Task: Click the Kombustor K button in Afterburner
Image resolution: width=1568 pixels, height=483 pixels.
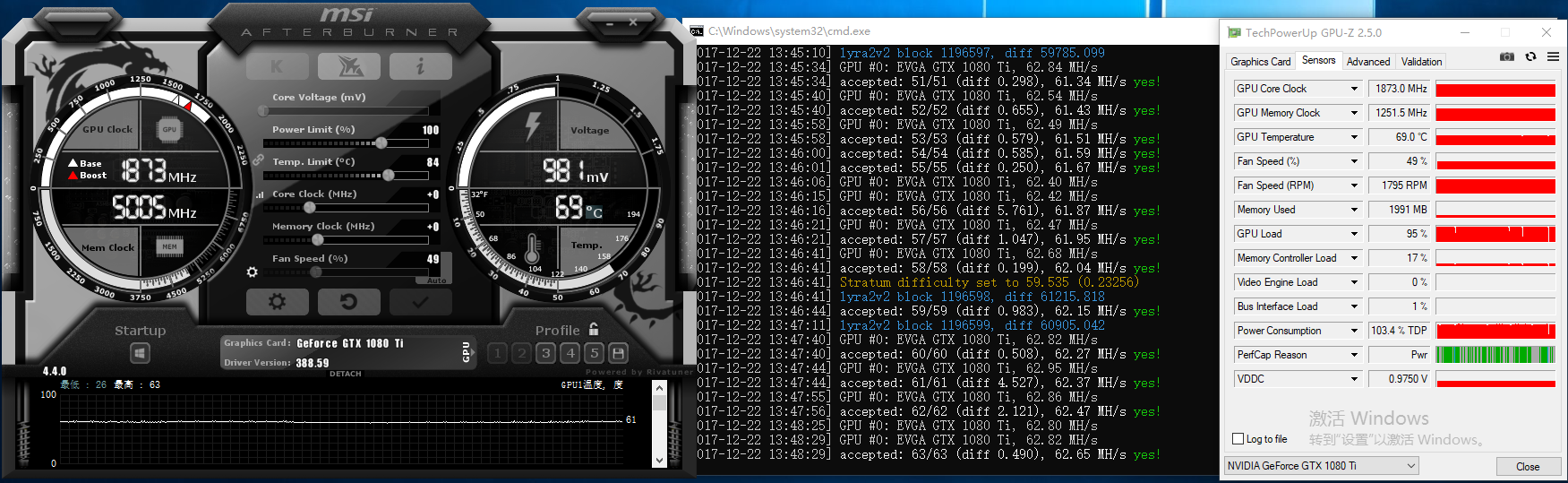Action: coord(277,66)
